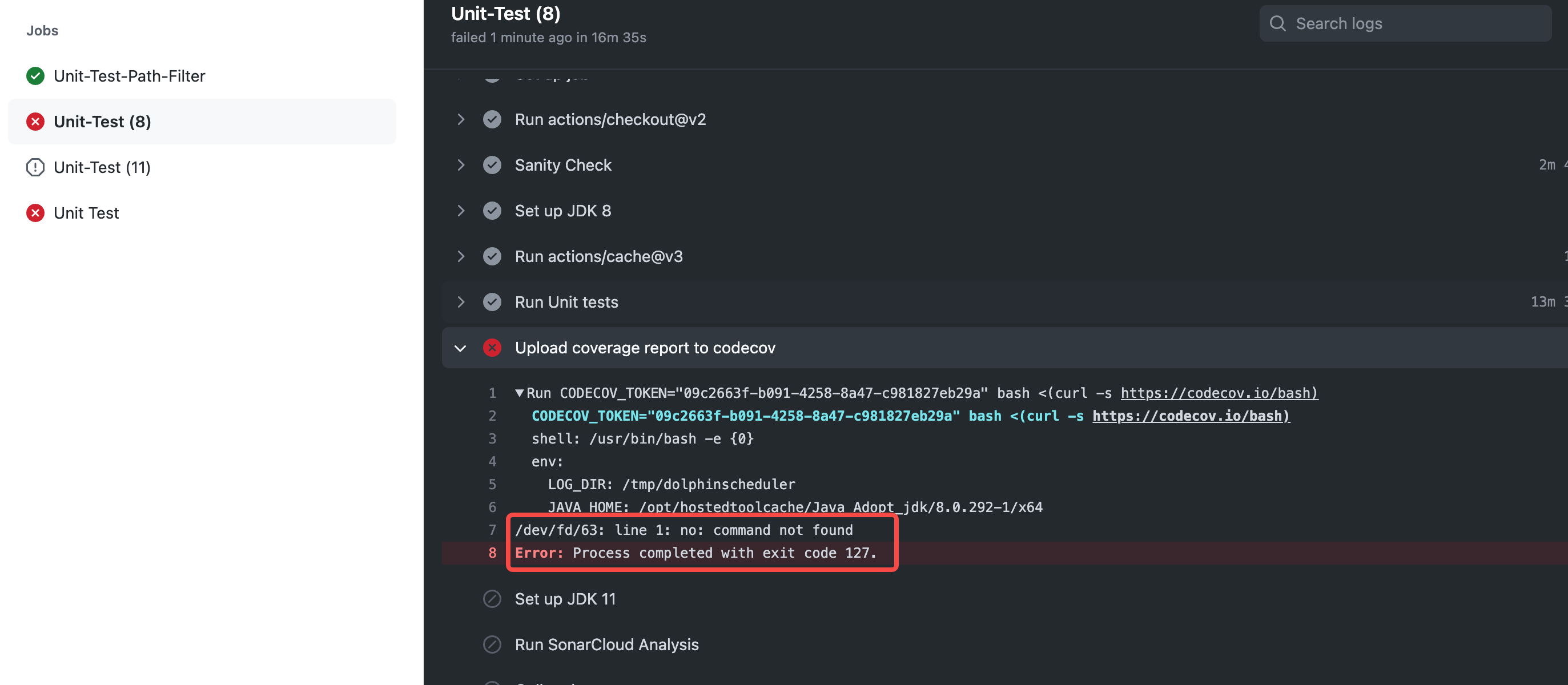Open the codecov.io/bash link on line 2
The image size is (1568, 685).
[x=1191, y=416]
